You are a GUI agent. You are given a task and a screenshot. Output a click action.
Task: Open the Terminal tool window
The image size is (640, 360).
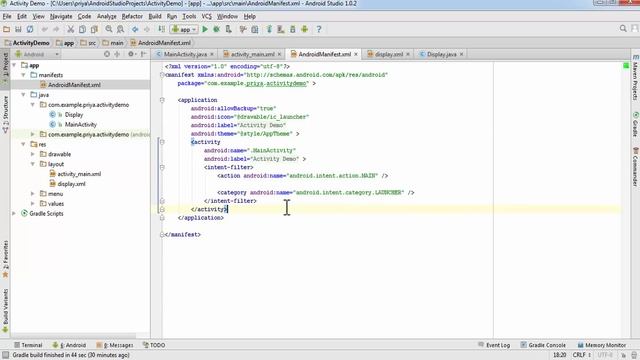coord(28,345)
